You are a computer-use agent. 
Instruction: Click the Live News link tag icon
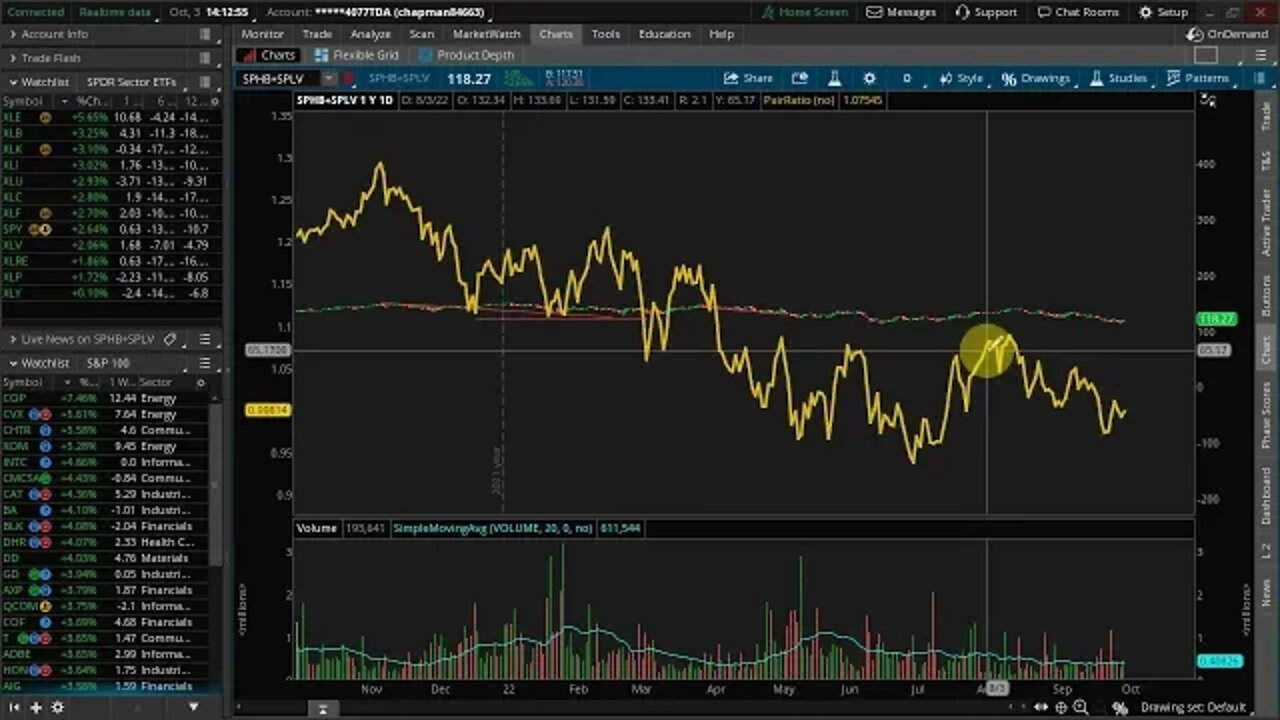coord(170,339)
